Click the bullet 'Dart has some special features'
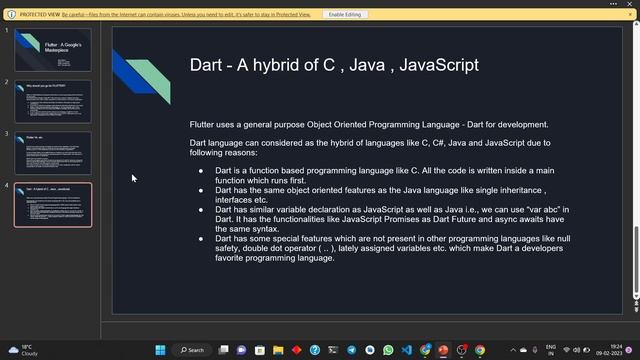 click(393, 248)
